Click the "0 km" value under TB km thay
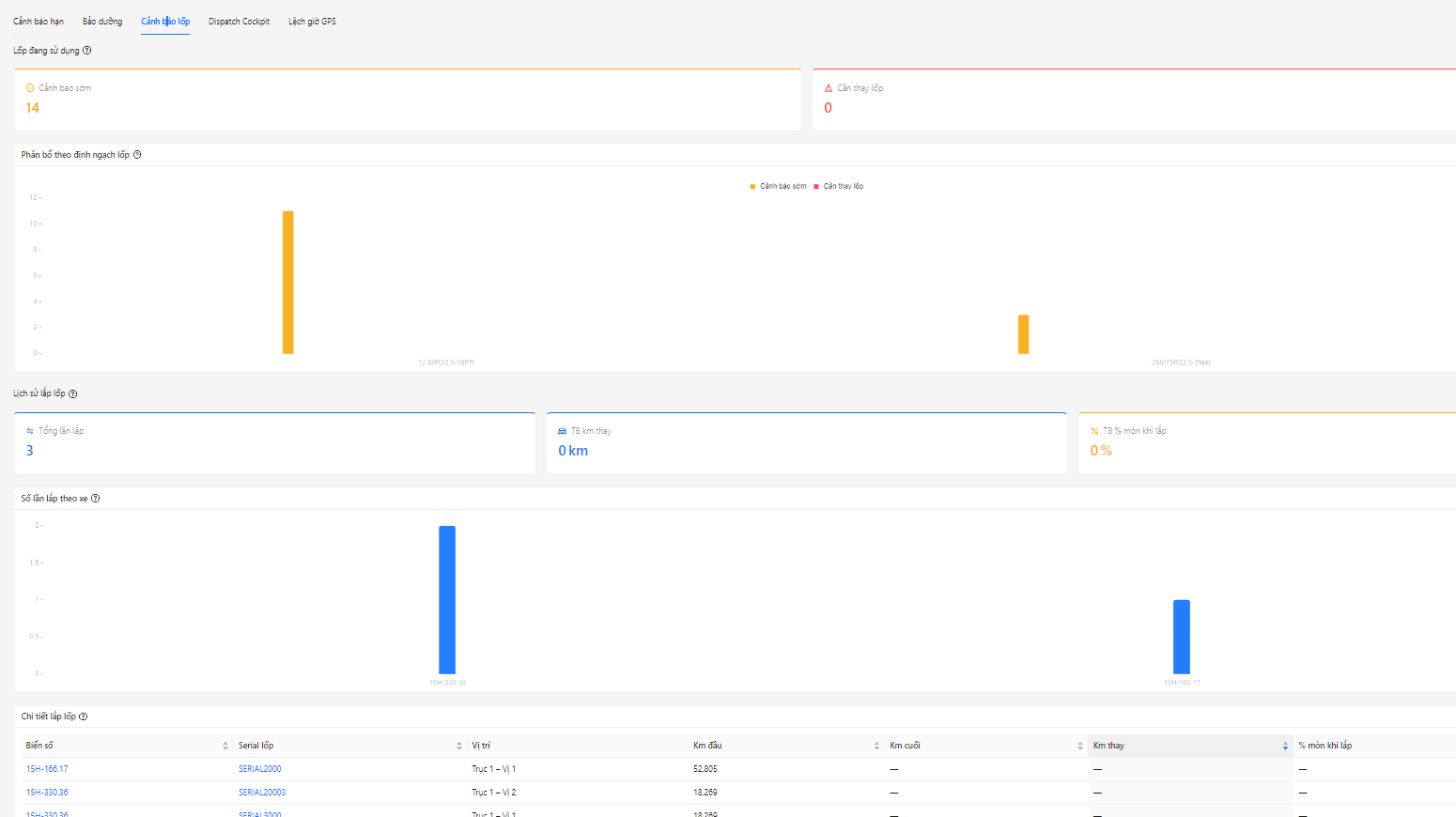1456x817 pixels. [x=573, y=451]
